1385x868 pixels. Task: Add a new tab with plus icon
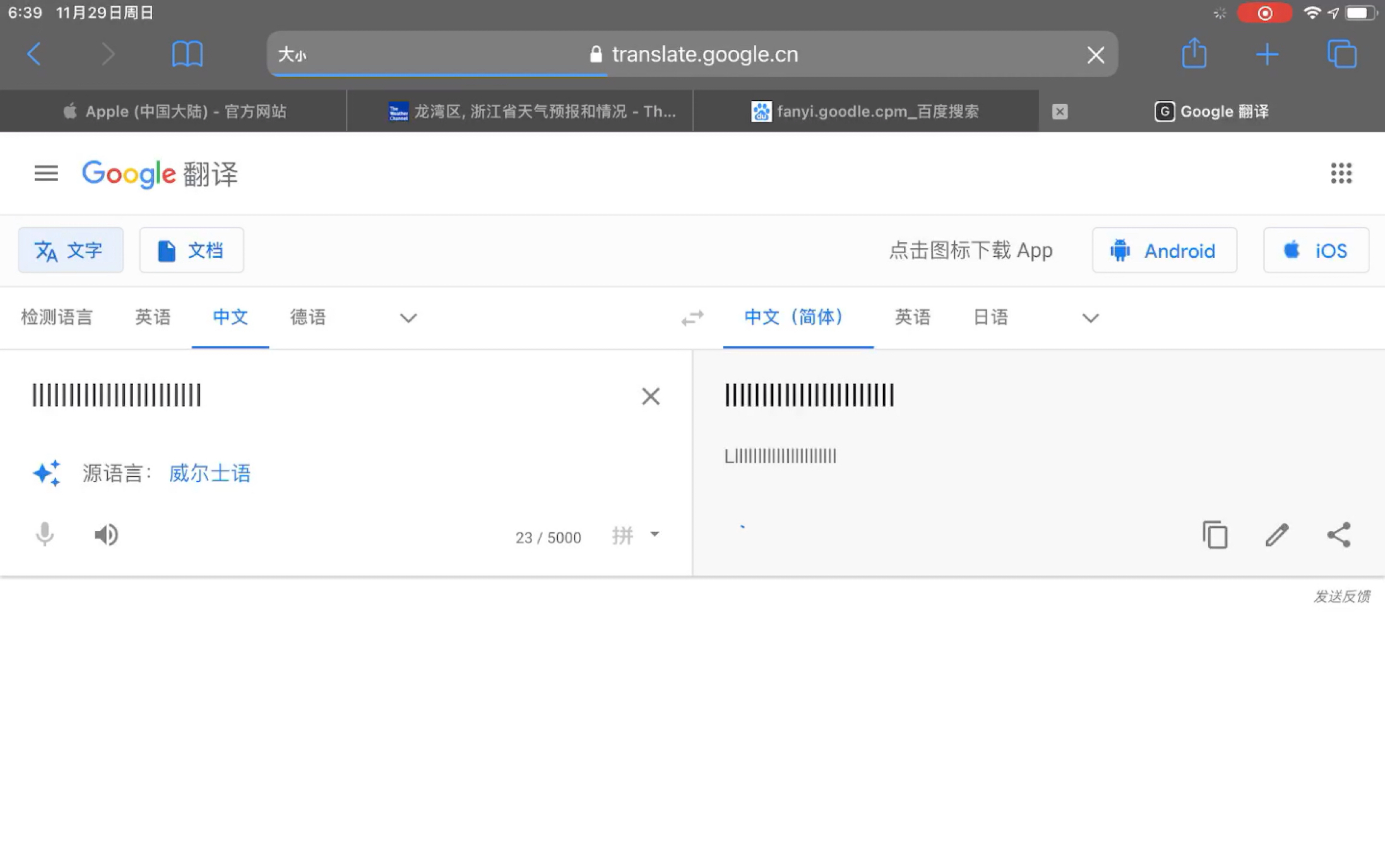pyautogui.click(x=1267, y=55)
